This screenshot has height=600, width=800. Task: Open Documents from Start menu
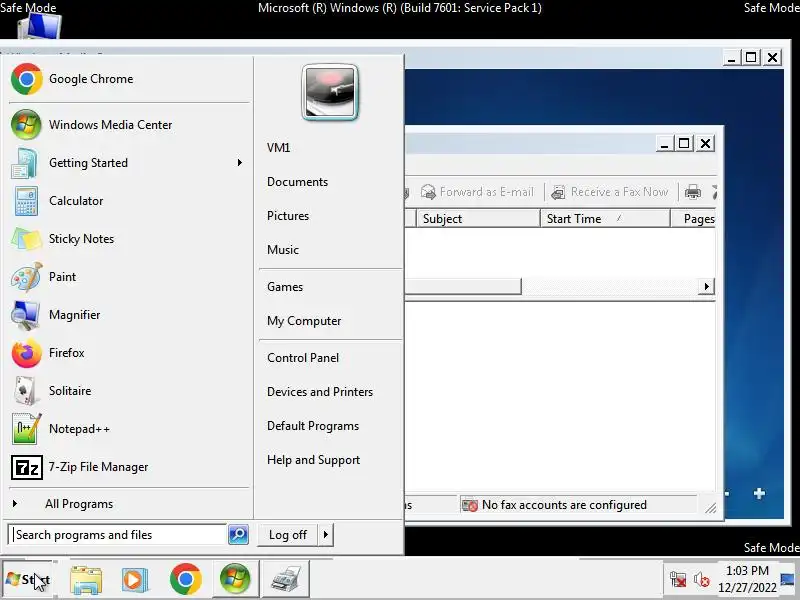click(x=297, y=182)
